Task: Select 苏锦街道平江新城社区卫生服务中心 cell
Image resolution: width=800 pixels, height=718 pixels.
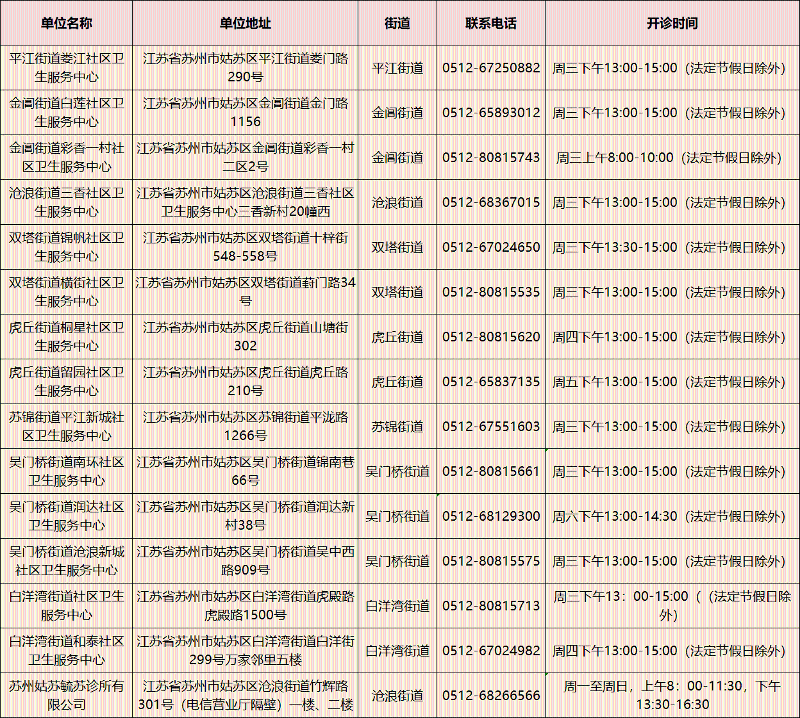Action: 66,427
